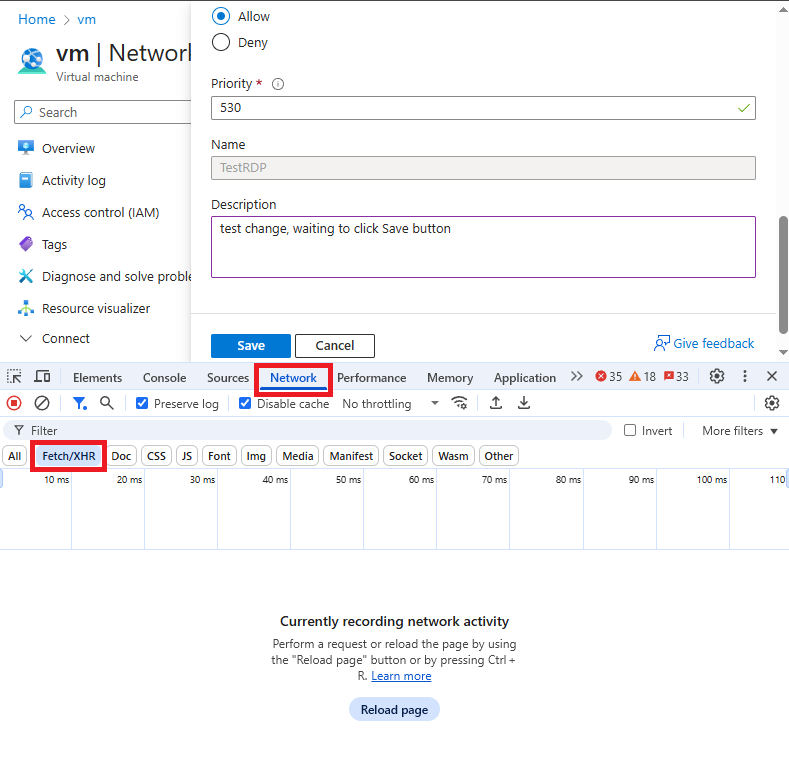
Task: Select the Wasm filter
Action: (453, 456)
